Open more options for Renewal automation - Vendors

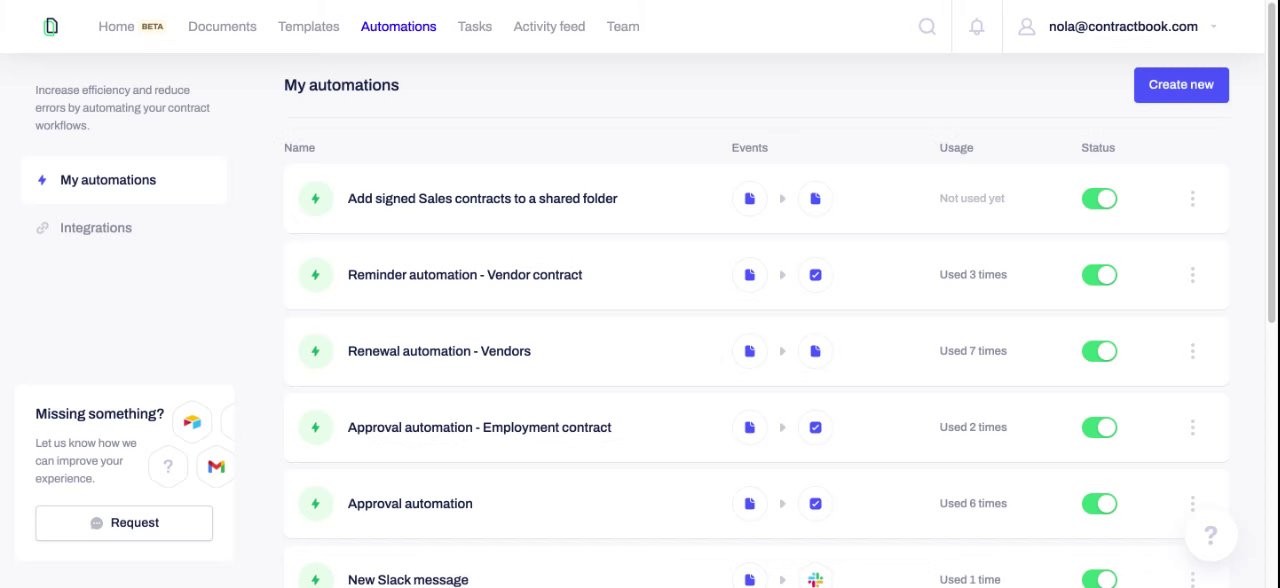[x=1192, y=351]
